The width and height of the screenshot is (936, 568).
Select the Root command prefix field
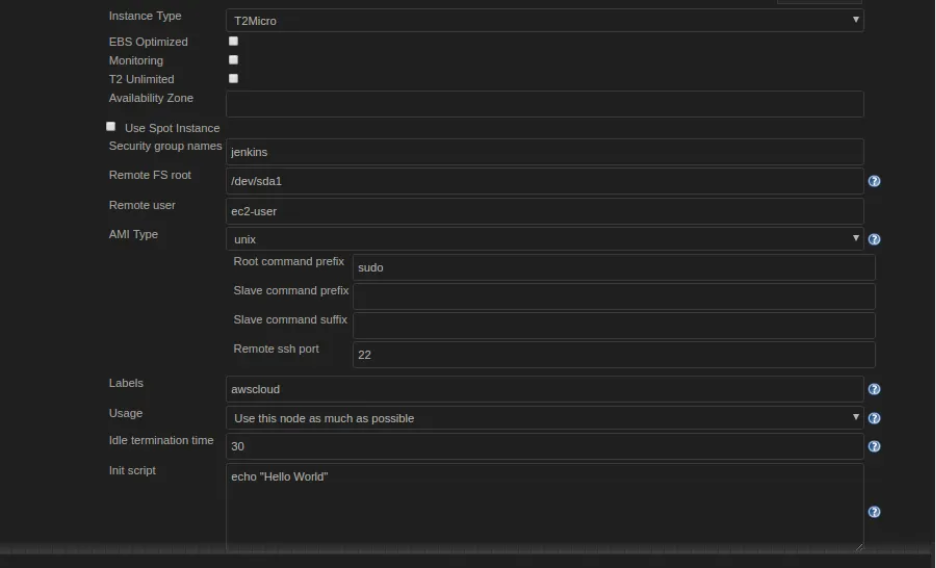pyautogui.click(x=613, y=268)
